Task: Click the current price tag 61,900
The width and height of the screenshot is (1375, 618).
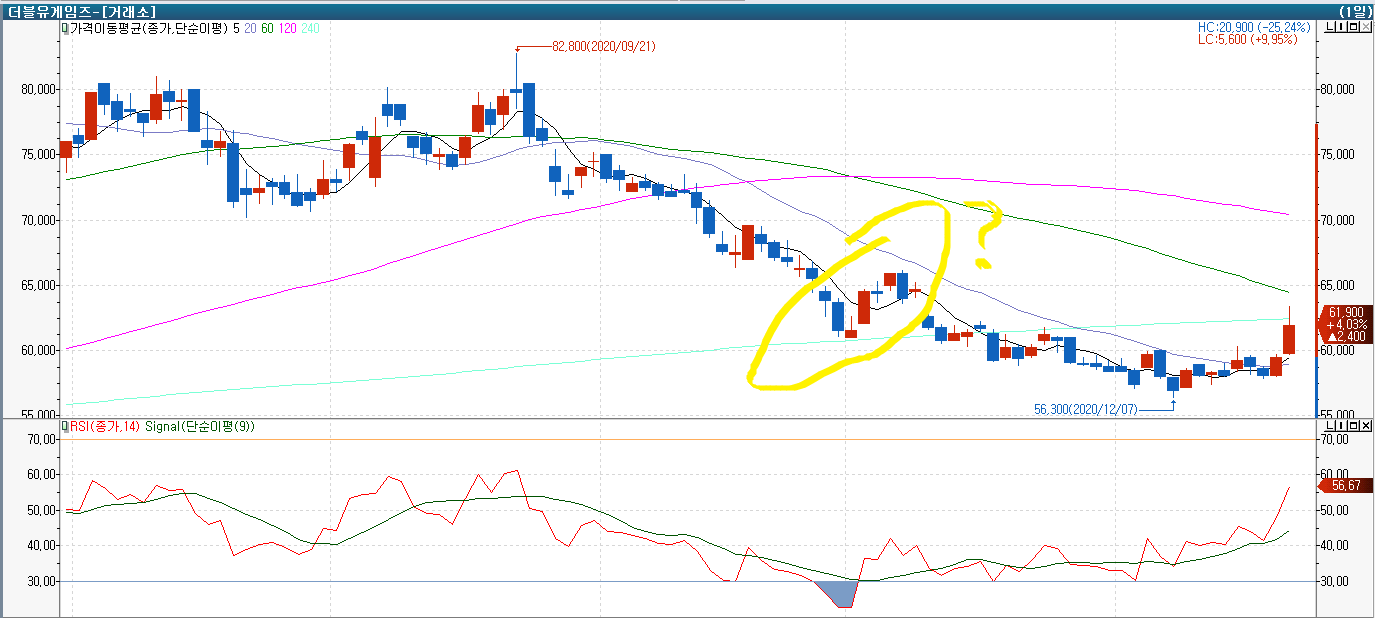Action: point(1344,311)
